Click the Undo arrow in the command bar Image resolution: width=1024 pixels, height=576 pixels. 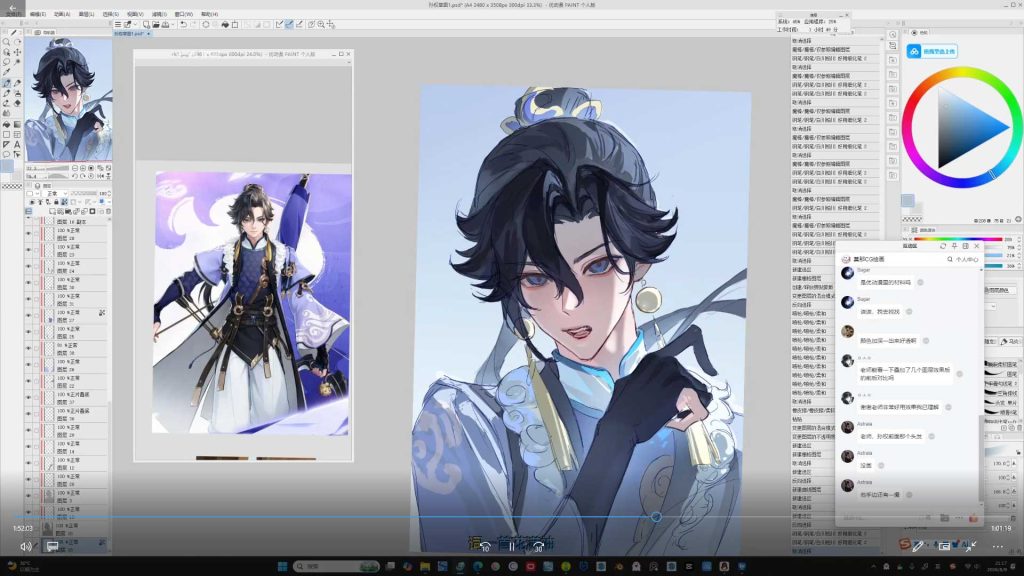click(184, 24)
